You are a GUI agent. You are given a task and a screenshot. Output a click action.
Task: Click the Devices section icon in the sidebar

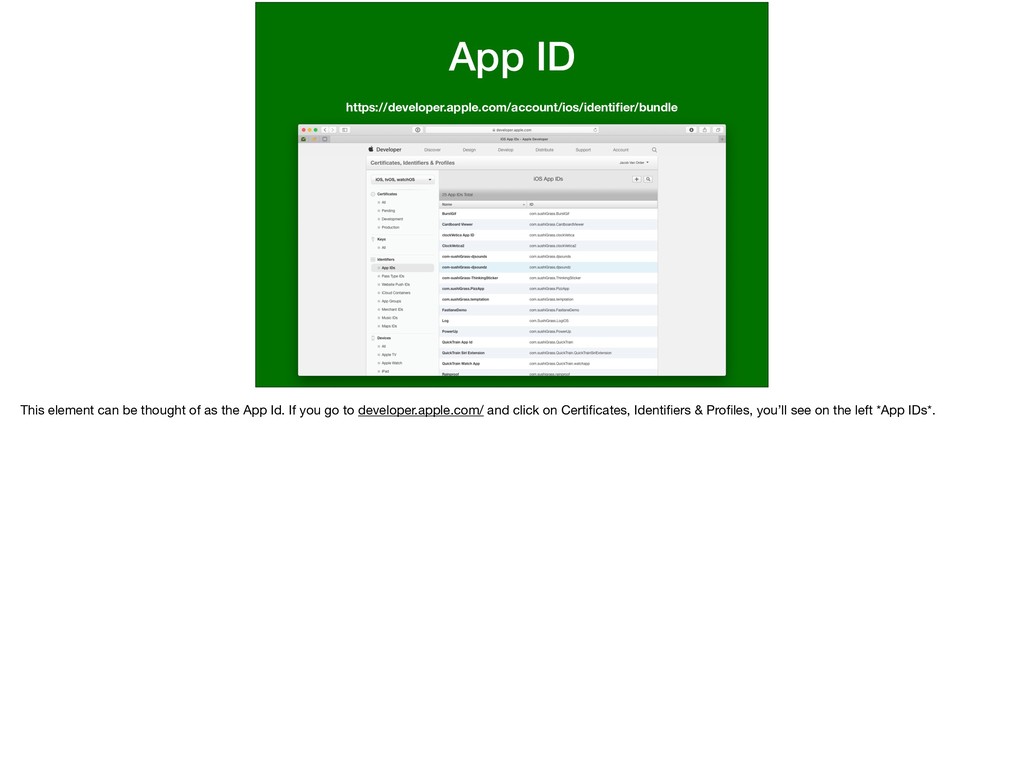[x=373, y=338]
